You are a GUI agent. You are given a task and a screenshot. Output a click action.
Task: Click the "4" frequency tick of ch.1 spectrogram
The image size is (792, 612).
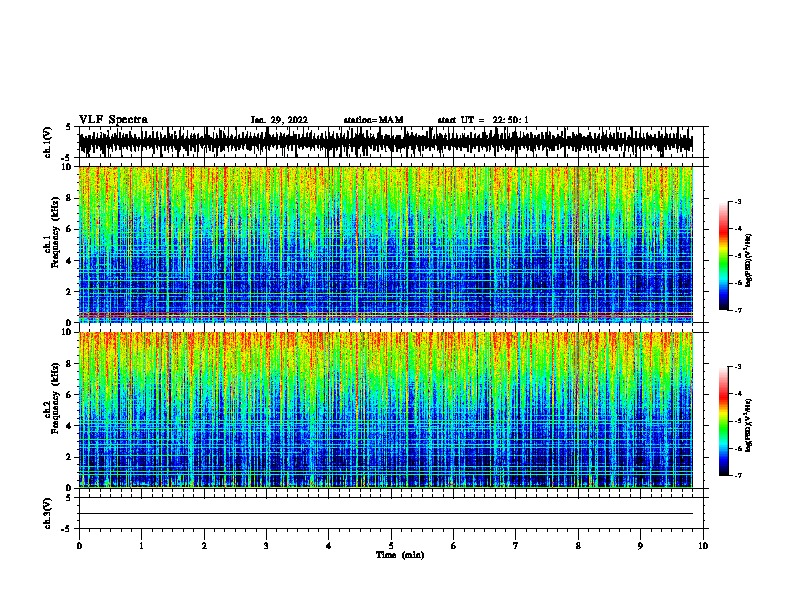click(x=68, y=261)
